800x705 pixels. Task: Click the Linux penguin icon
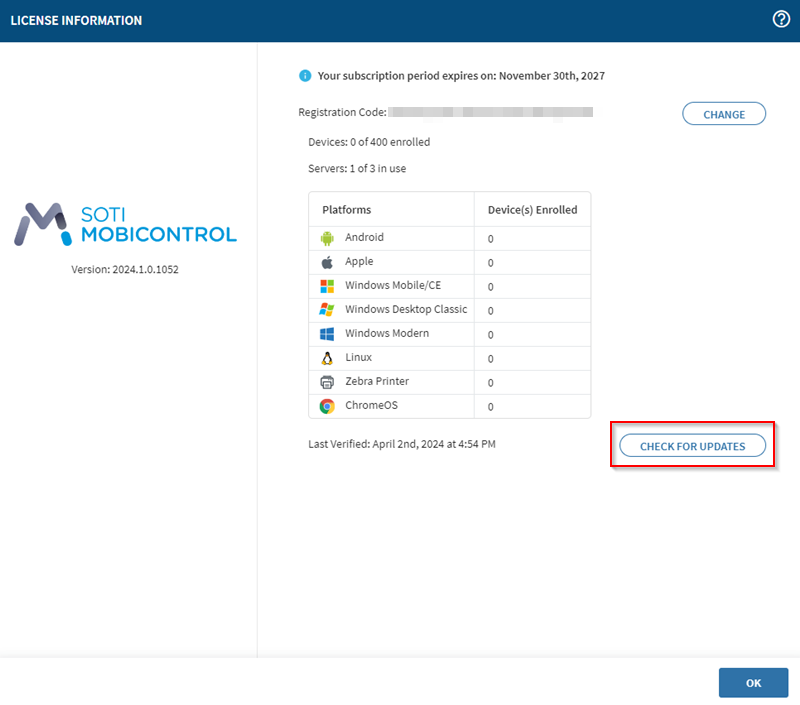pyautogui.click(x=326, y=358)
